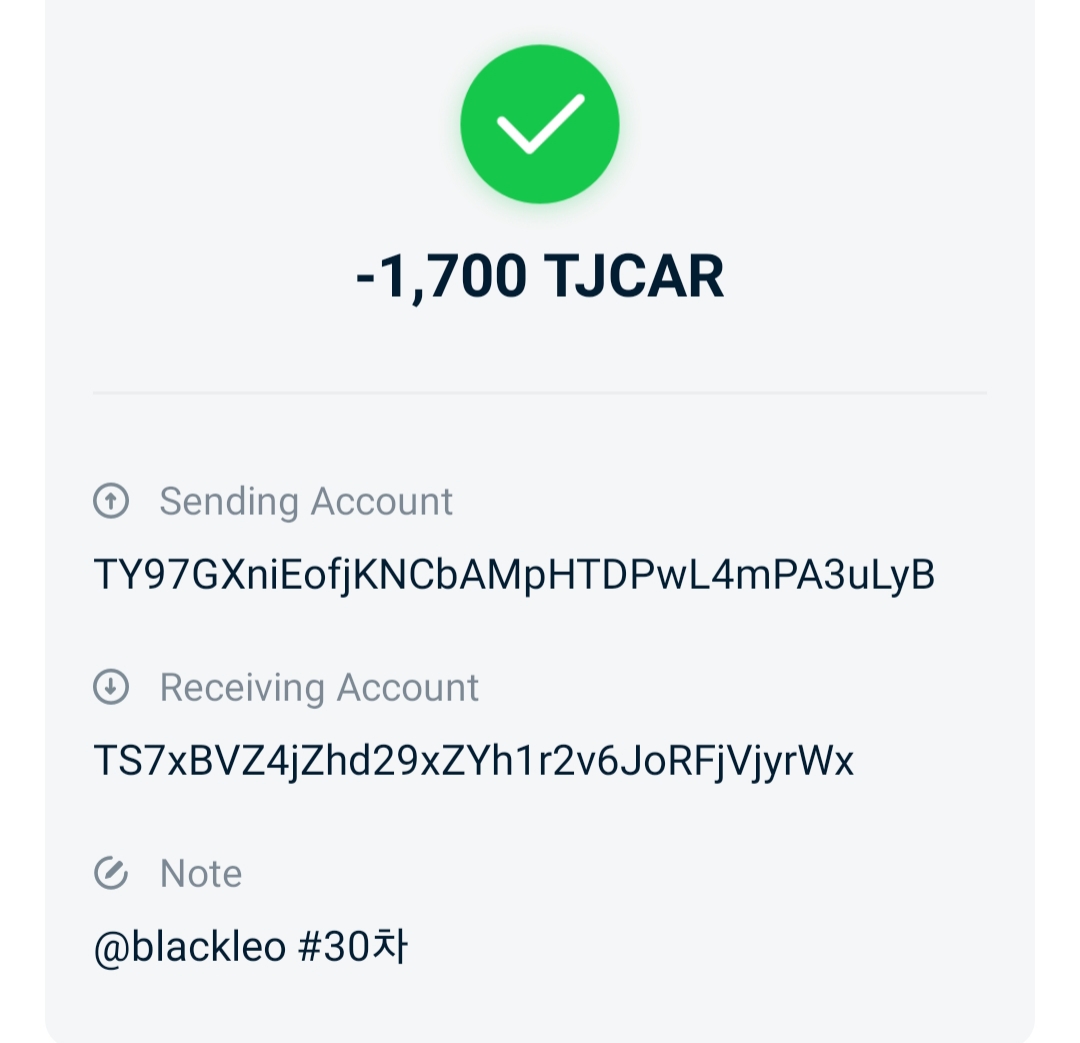Tap the @blackleo mention in the note
The height and width of the screenshot is (1043, 1080).
190,947
